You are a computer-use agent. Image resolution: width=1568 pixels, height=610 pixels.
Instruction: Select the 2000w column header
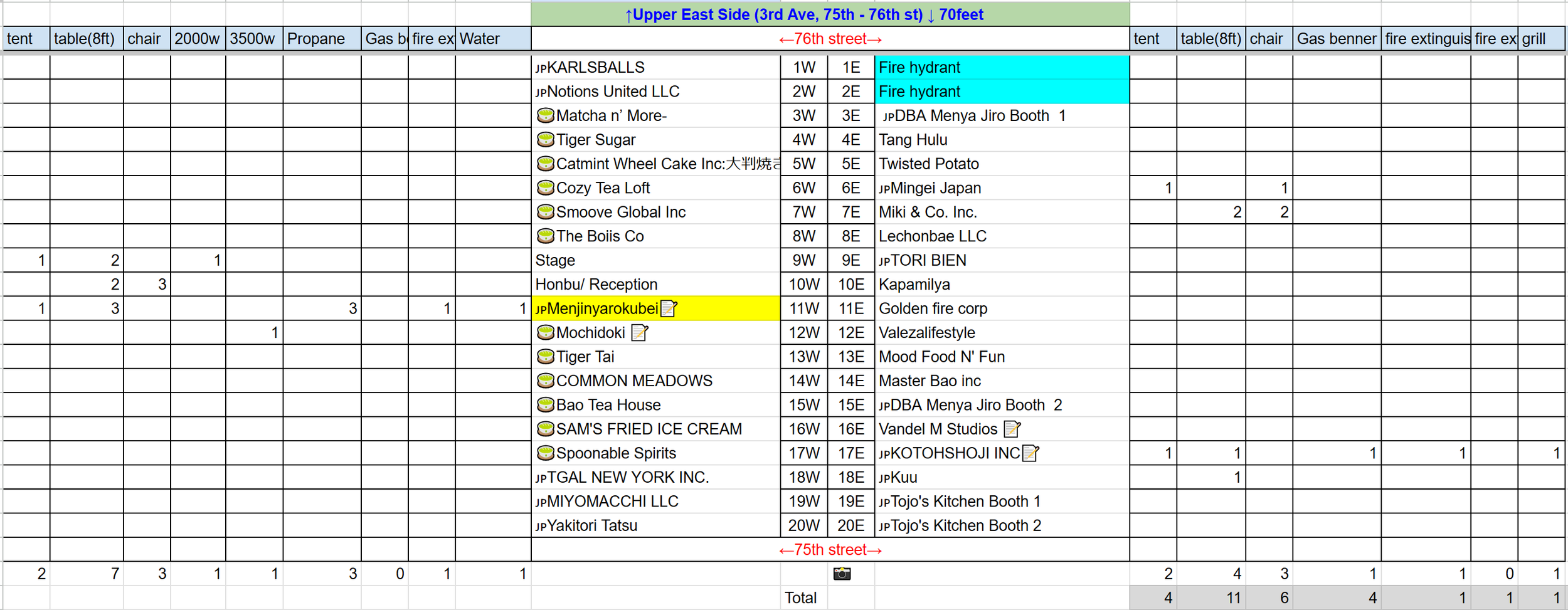click(198, 38)
